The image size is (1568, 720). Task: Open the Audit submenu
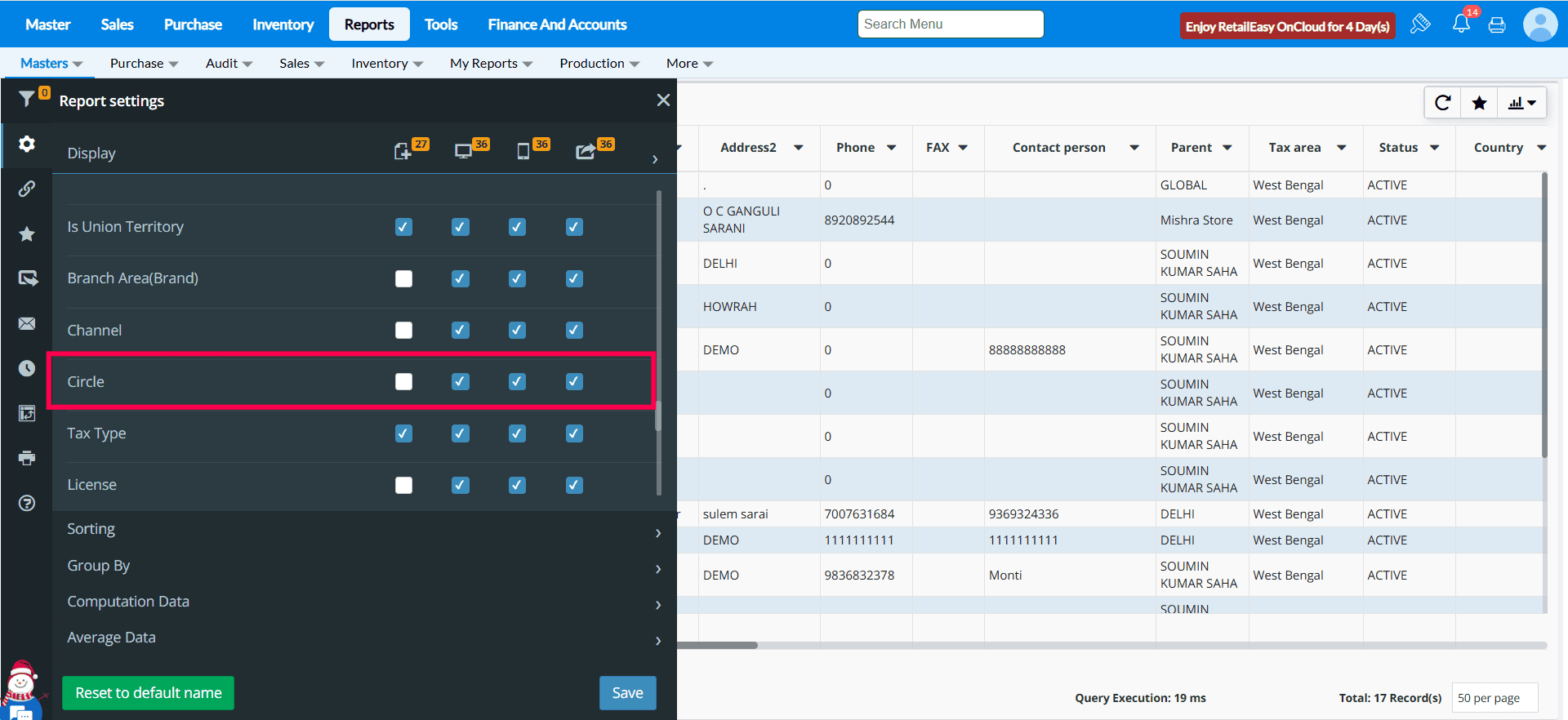point(229,64)
